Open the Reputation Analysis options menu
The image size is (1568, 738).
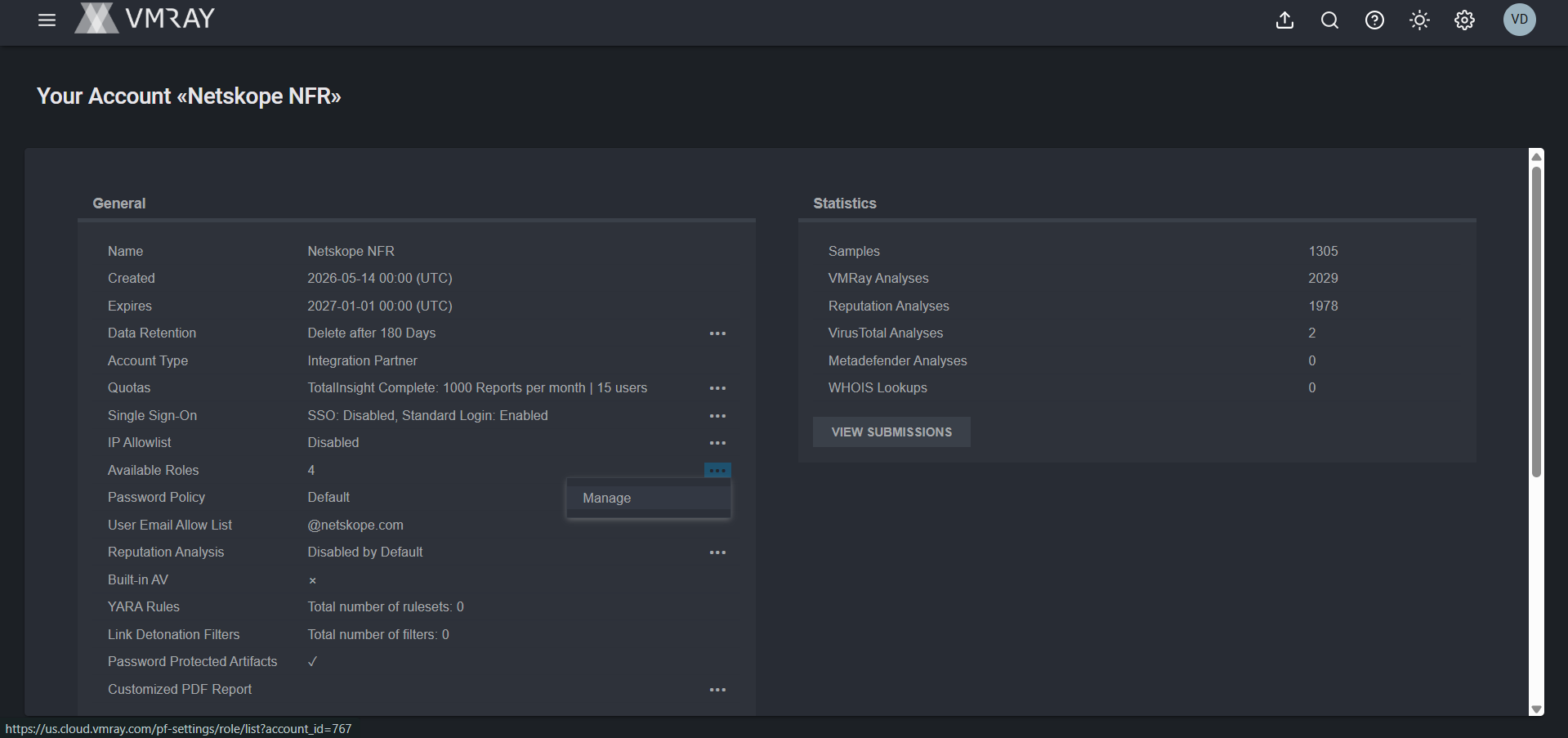[x=717, y=552]
